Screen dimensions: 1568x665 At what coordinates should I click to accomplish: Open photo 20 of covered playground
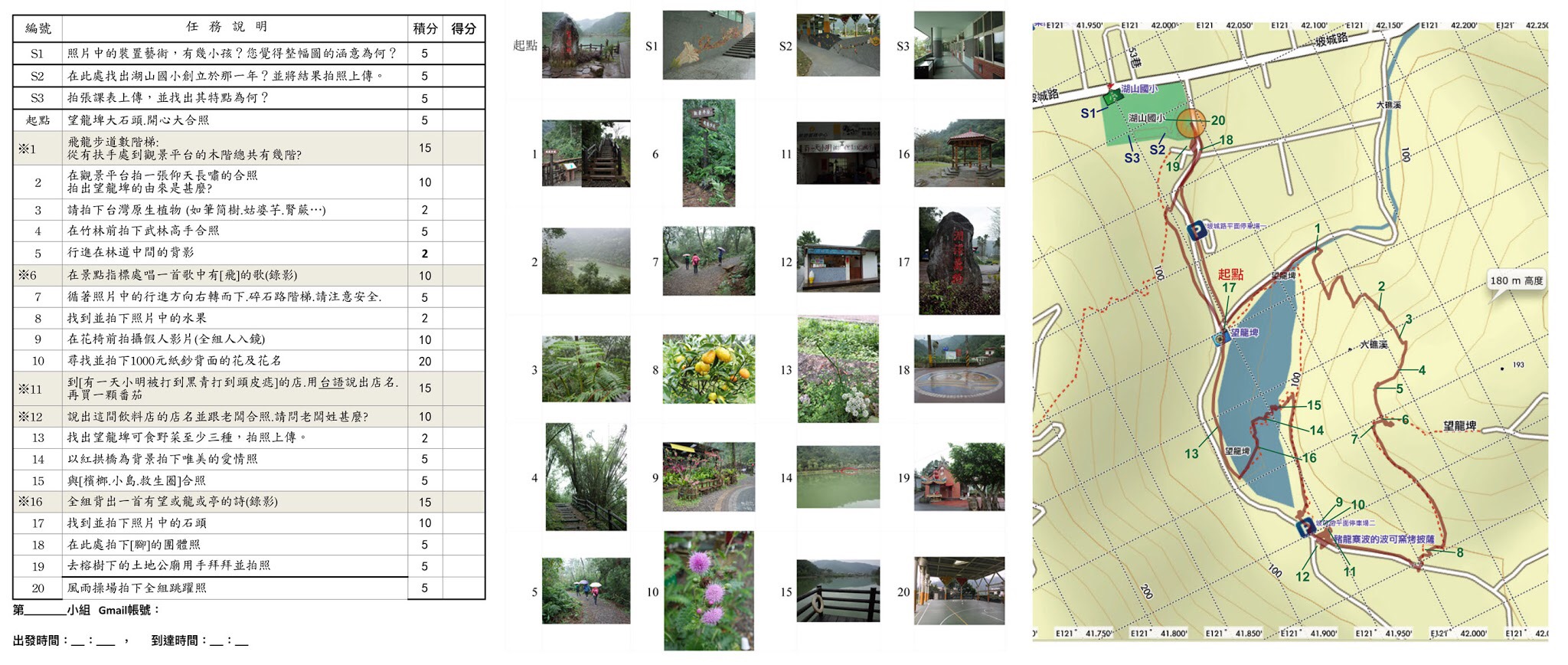[x=959, y=591]
